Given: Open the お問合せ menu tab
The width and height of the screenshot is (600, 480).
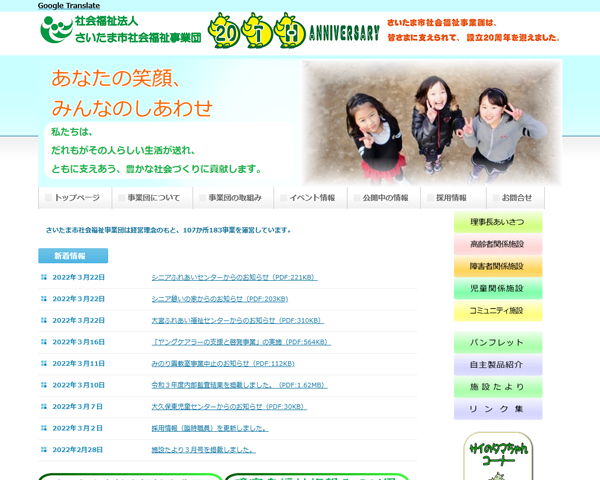Looking at the screenshot, I should 515,198.
